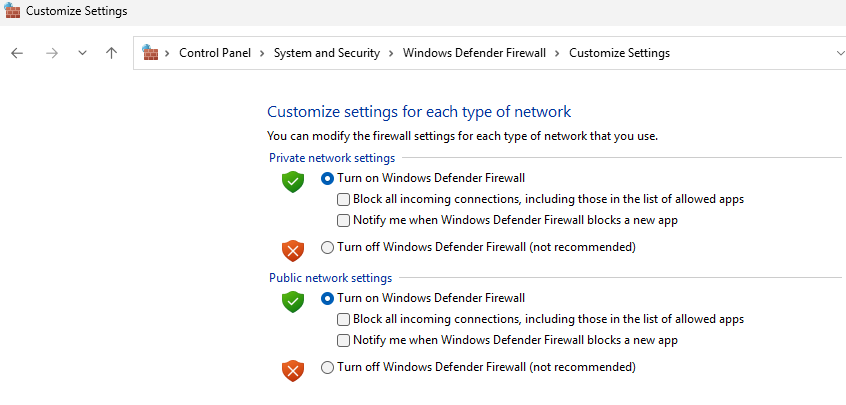Navigate to Windows Defender Firewall breadcrumb

pos(474,53)
